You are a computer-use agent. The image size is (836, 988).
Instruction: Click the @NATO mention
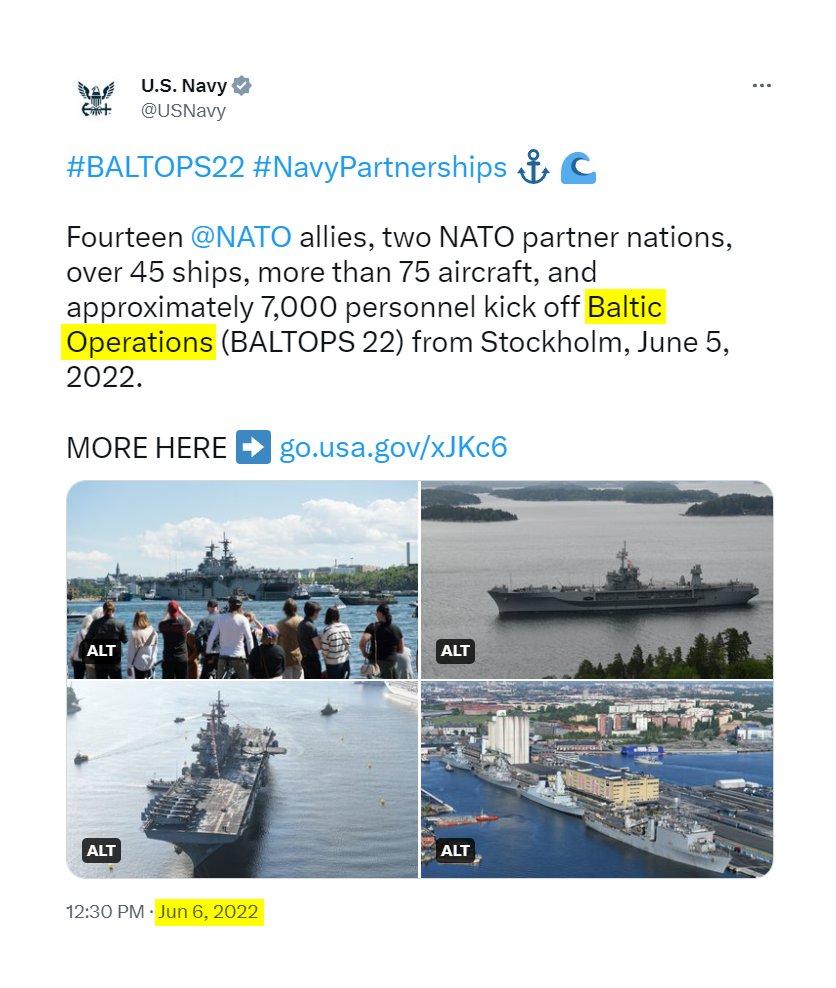241,237
